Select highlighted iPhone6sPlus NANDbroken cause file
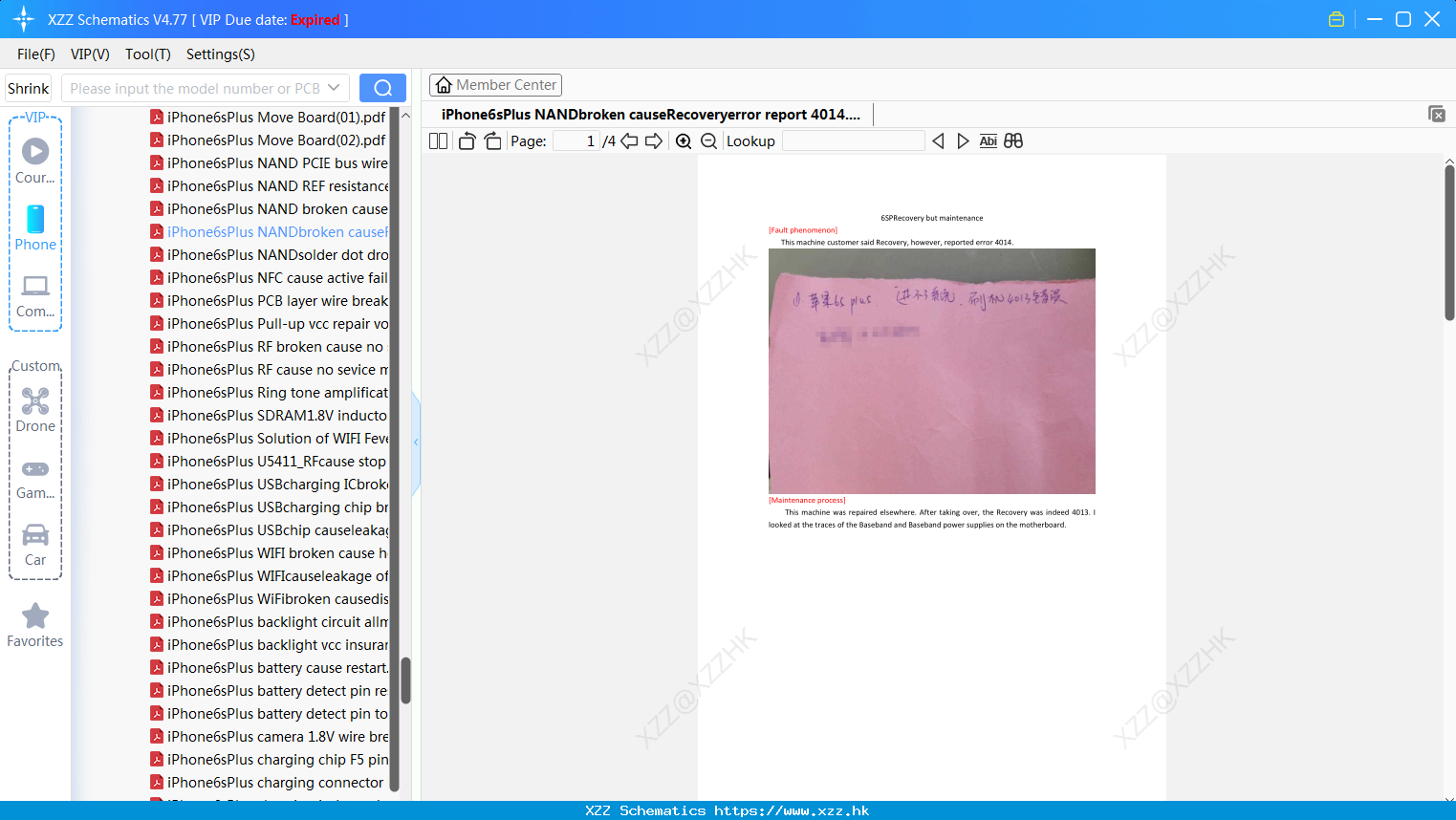The image size is (1456, 820). [x=269, y=232]
